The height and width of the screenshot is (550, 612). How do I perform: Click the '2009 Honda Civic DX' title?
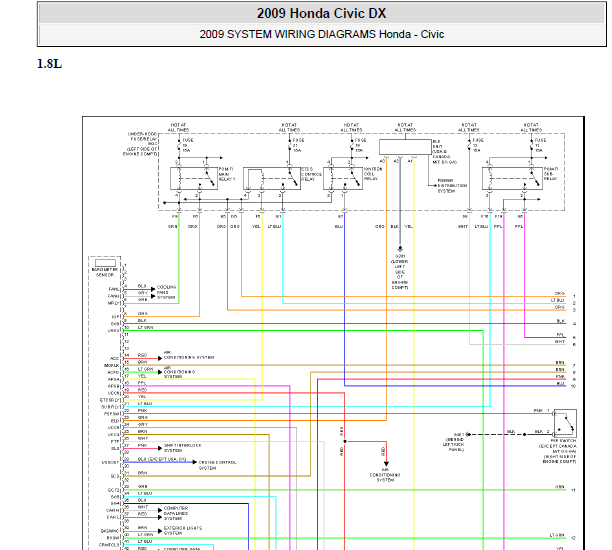pyautogui.click(x=321, y=13)
